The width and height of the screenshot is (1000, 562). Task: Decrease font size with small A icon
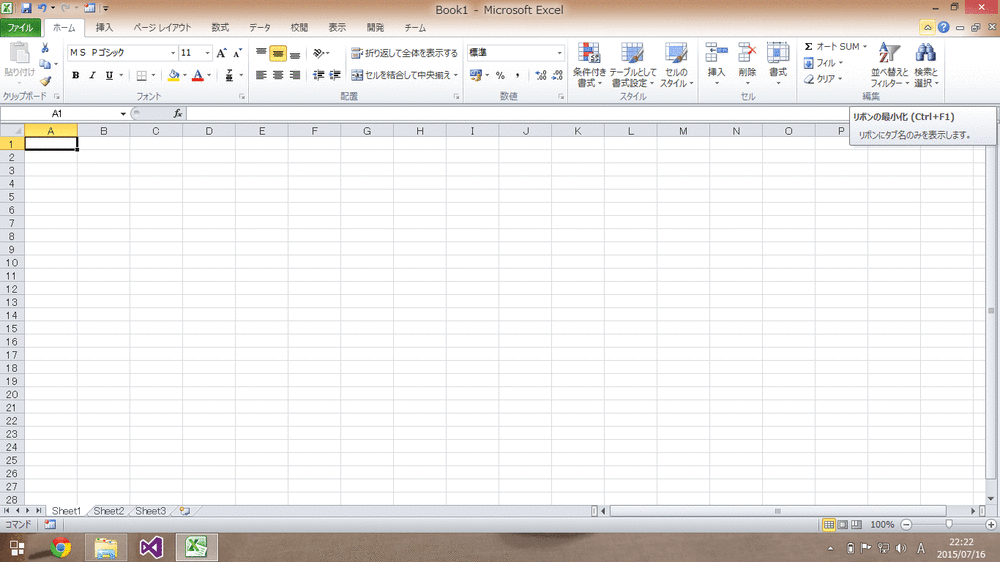[x=237, y=53]
